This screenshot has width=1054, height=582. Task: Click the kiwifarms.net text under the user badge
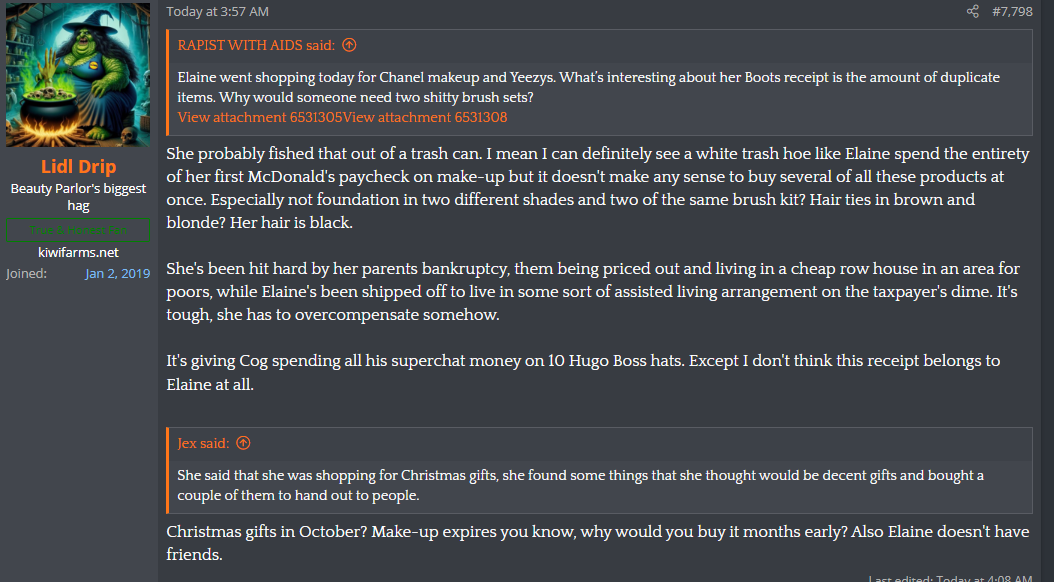(x=78, y=252)
